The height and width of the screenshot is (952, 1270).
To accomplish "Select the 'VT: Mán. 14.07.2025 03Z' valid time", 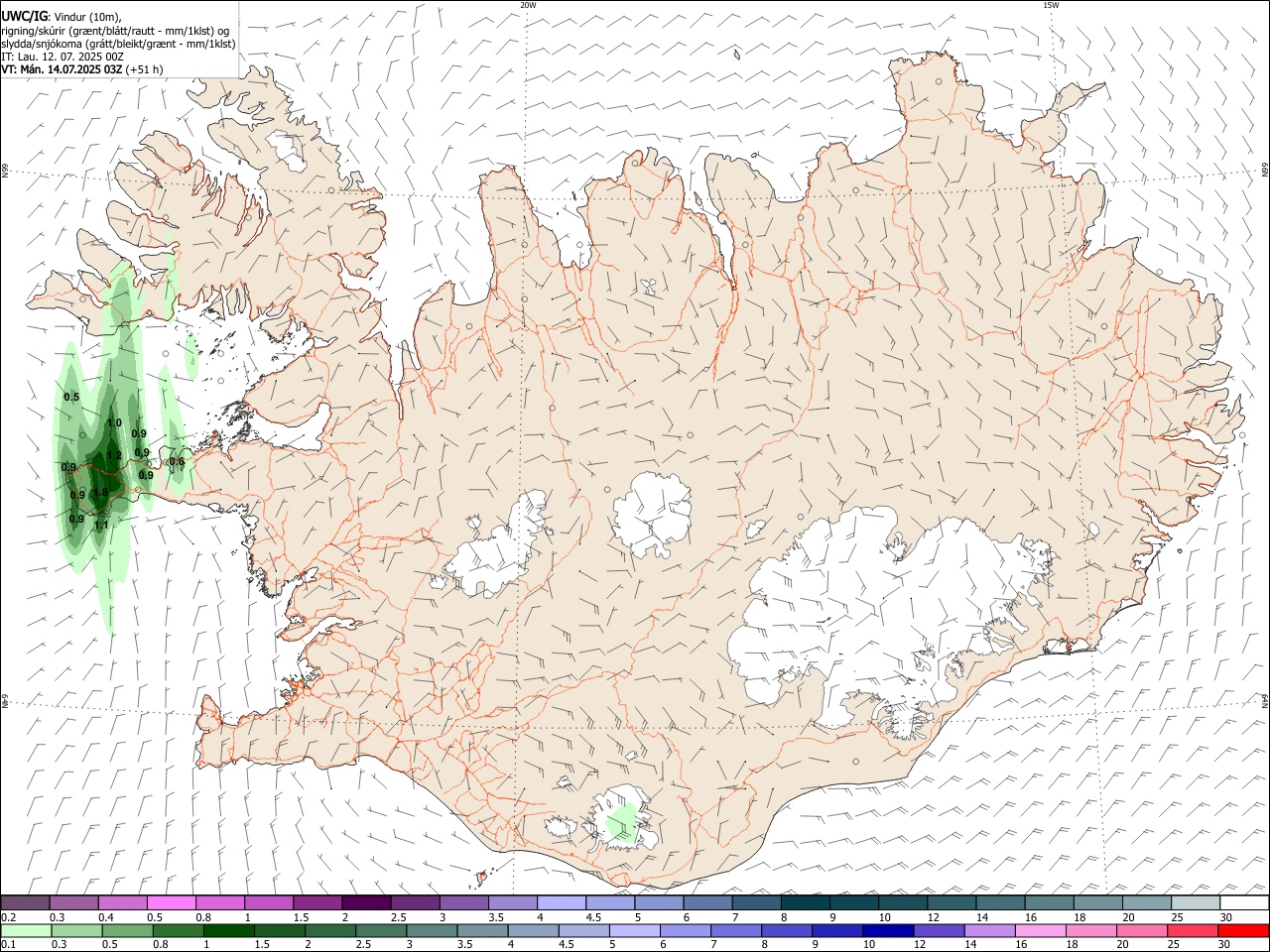I will [x=62, y=69].
